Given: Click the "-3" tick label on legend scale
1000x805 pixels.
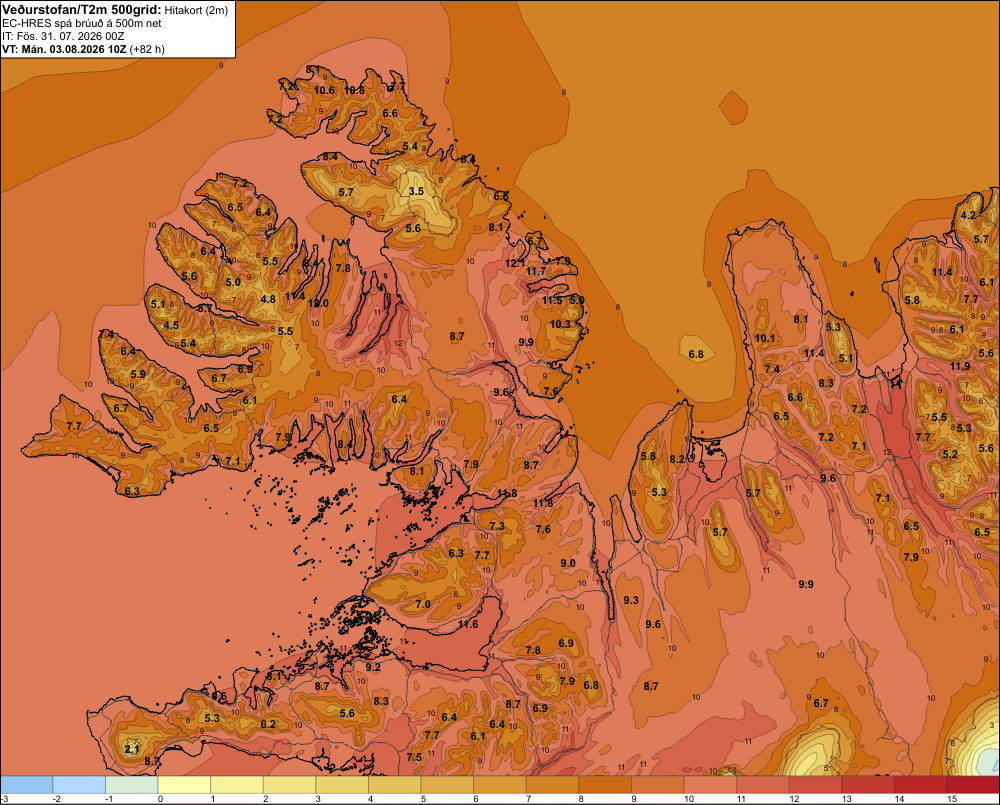Looking at the screenshot, I should pyautogui.click(x=4, y=799).
